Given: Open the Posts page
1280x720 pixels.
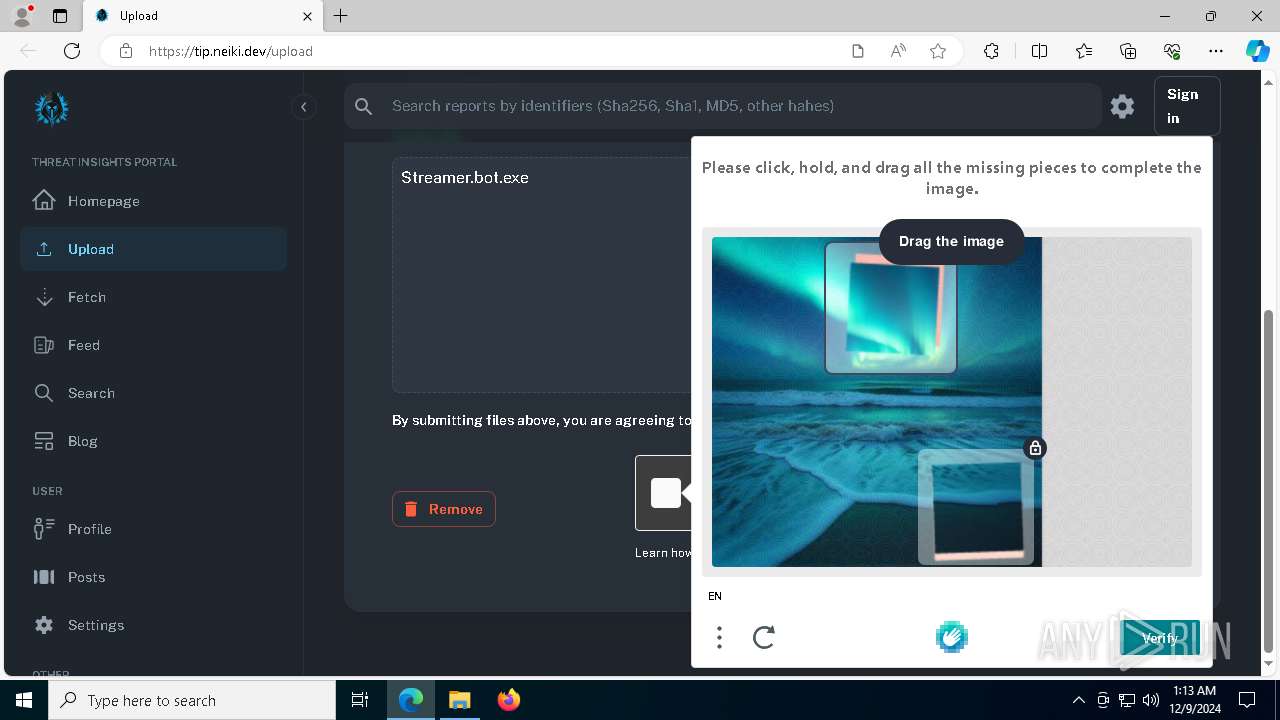Looking at the screenshot, I should coord(153,577).
